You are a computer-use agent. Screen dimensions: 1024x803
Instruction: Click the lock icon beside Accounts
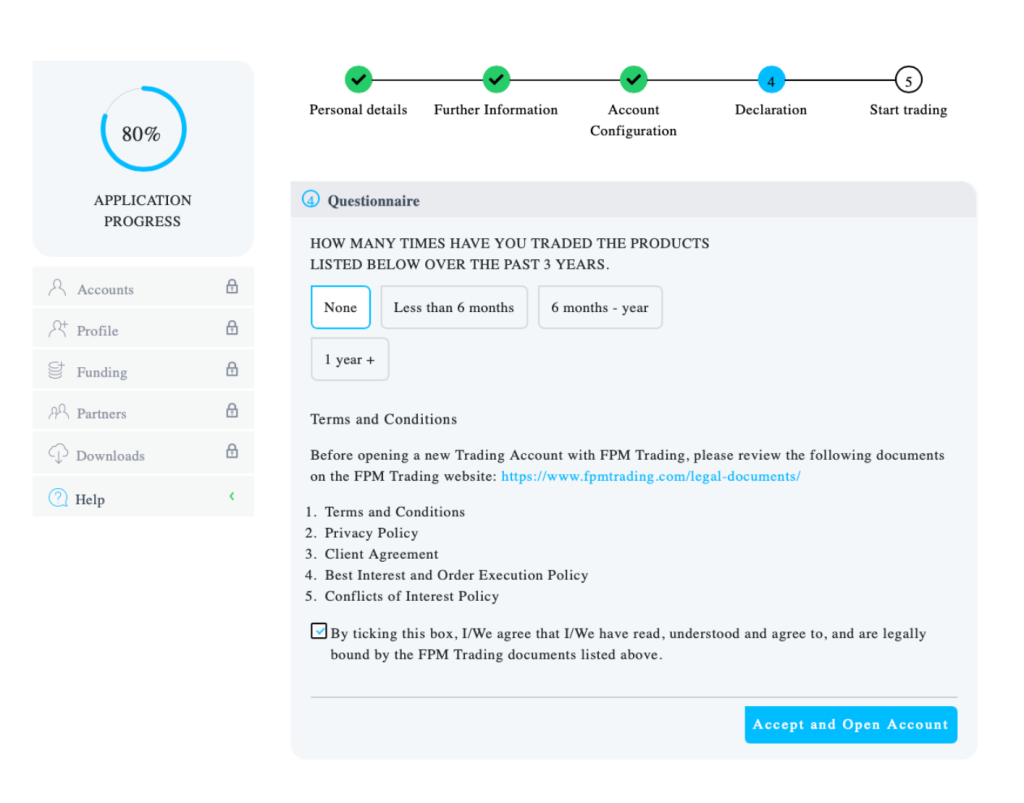(232, 287)
